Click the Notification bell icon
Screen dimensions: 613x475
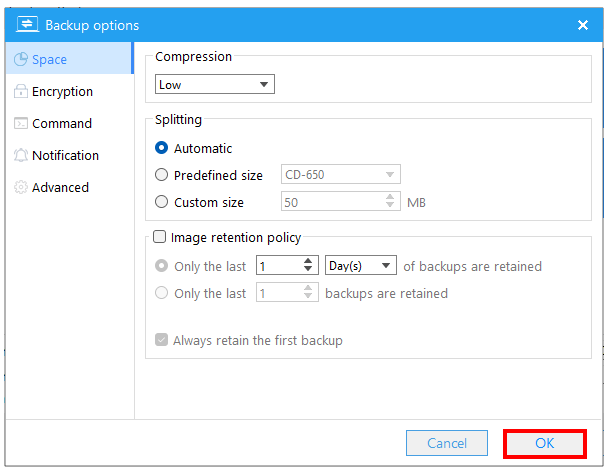[x=21, y=156]
